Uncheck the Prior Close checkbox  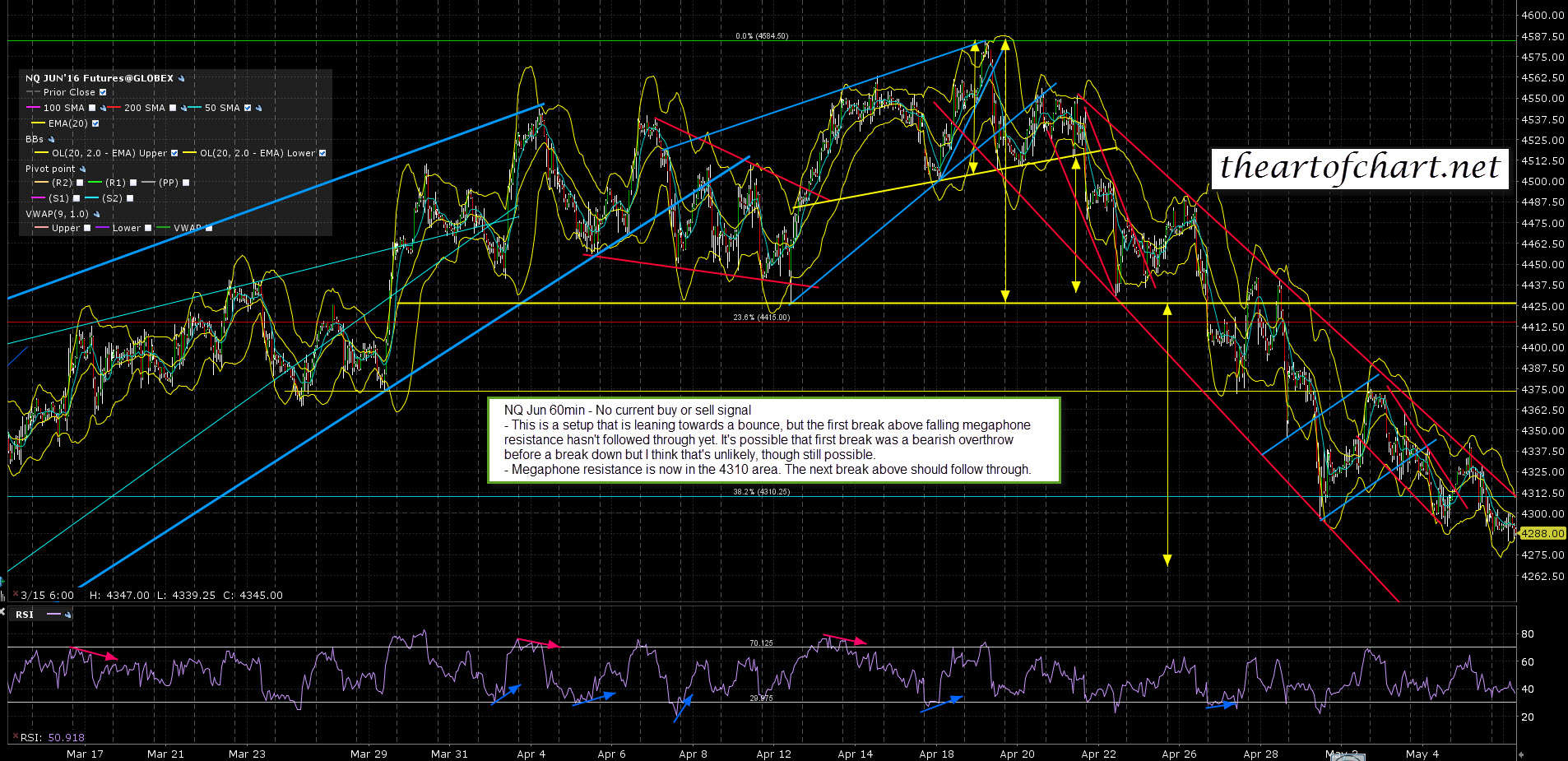[103, 93]
